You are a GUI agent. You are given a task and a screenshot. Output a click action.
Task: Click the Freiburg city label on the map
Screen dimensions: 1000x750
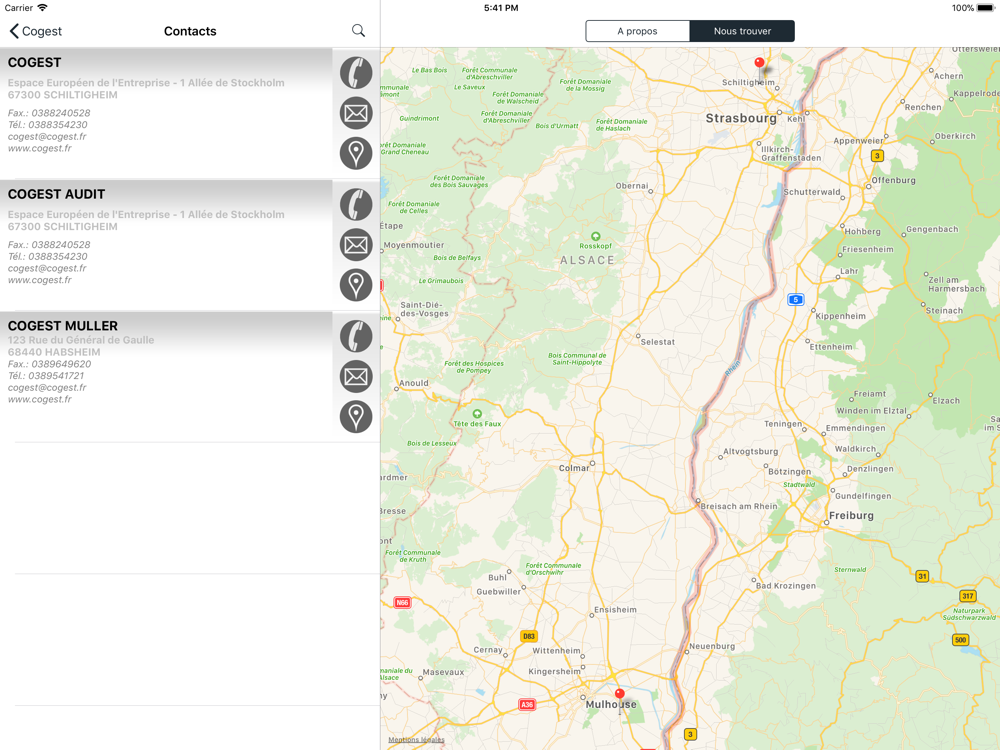[x=851, y=515]
